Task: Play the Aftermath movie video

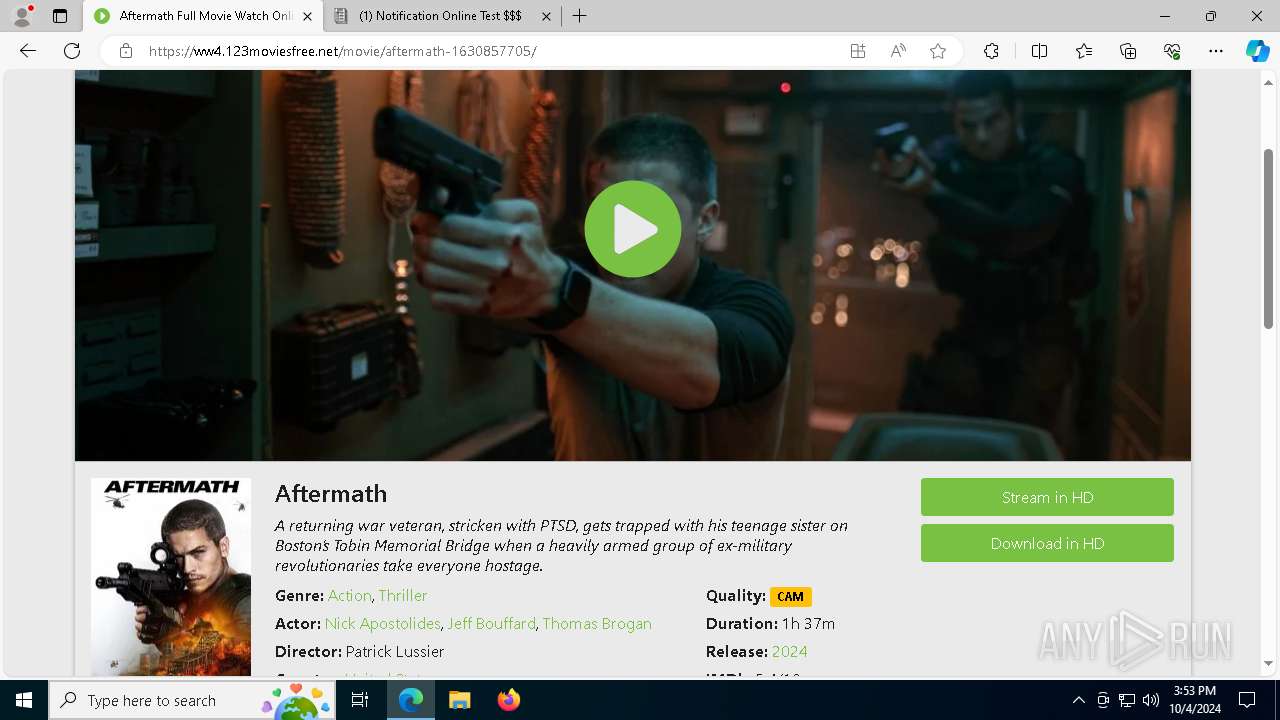Action: (633, 229)
